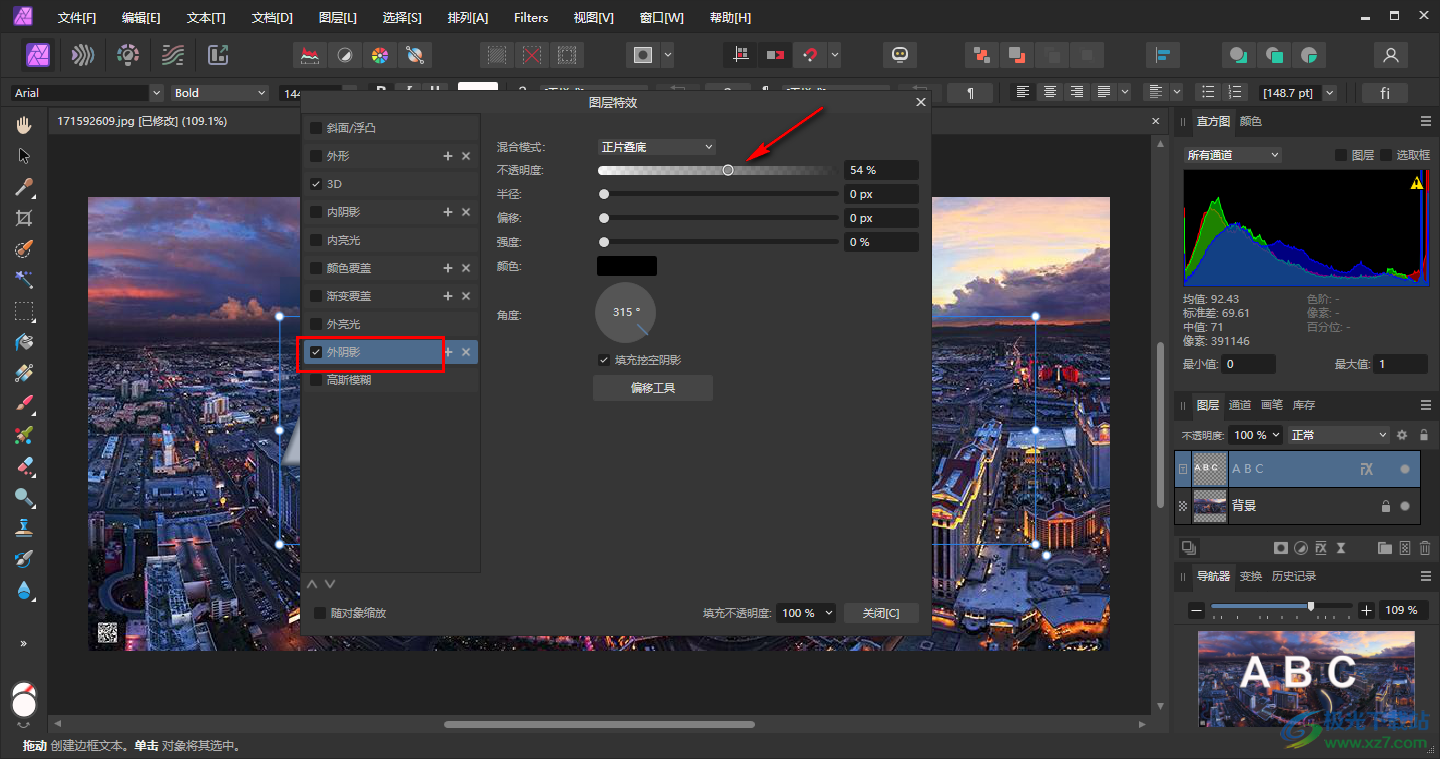Switch to the Liquify Persona
Screen dimensions: 1440x759
point(83,55)
